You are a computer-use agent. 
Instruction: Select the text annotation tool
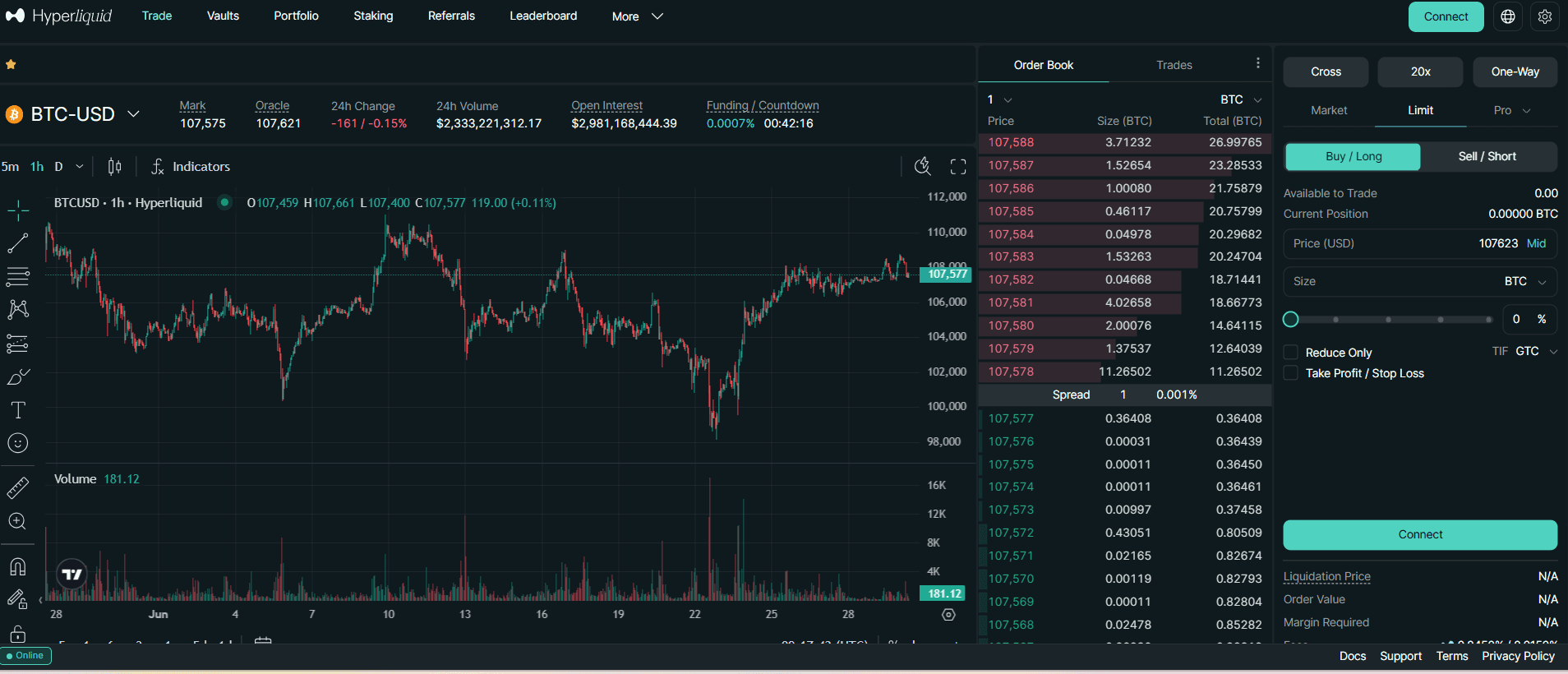[x=18, y=410]
